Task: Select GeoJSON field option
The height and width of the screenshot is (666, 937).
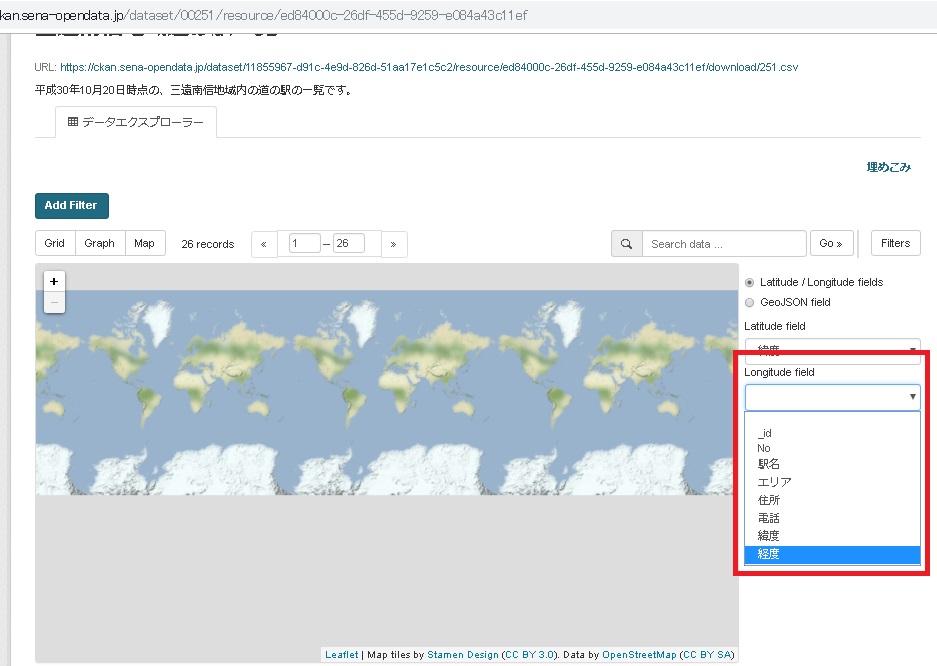Action: (x=750, y=302)
